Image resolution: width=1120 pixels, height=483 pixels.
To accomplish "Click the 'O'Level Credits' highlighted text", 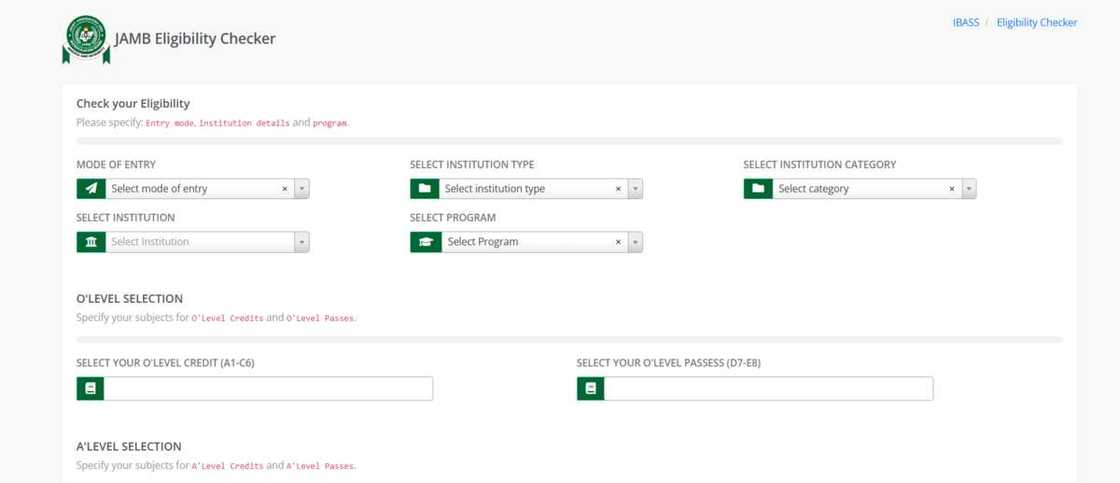I will coord(227,319).
